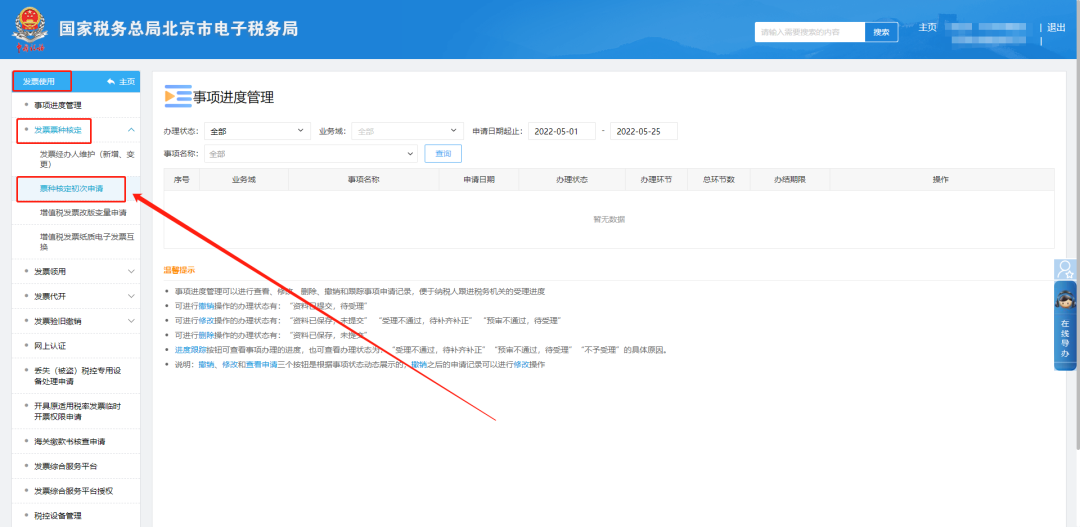Open 增值税发票改版变量申请 menu item
This screenshot has width=1080, height=527.
[x=83, y=213]
